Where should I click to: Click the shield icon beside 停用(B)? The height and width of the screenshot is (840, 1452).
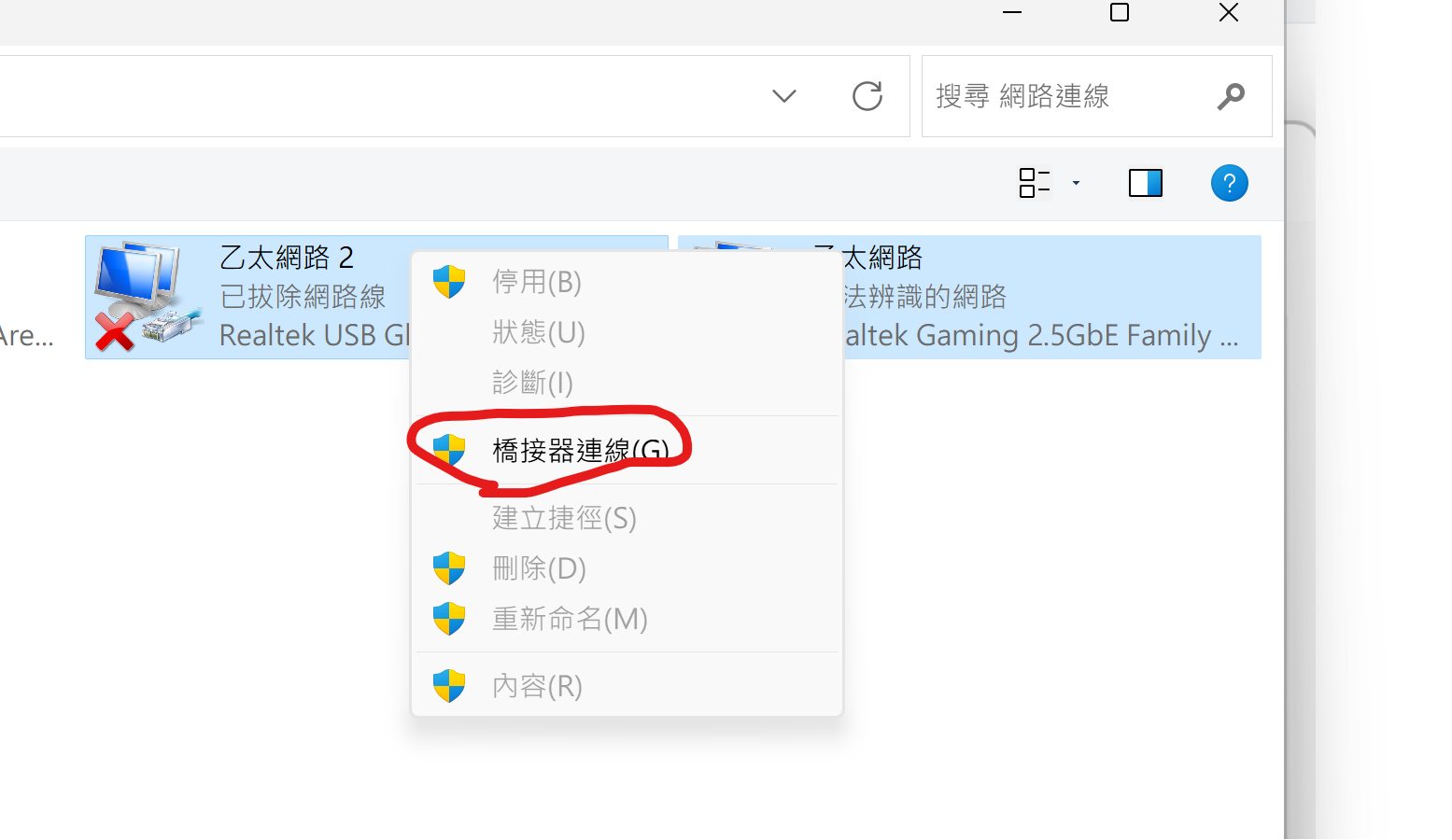coord(449,281)
